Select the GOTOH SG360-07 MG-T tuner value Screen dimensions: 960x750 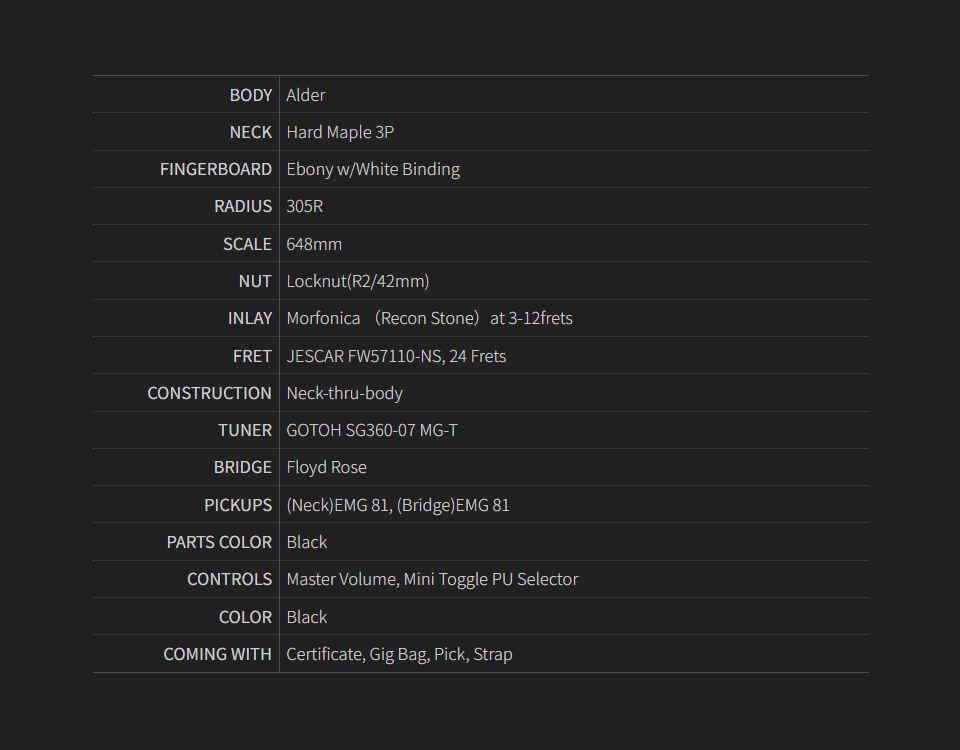pyautogui.click(x=372, y=430)
